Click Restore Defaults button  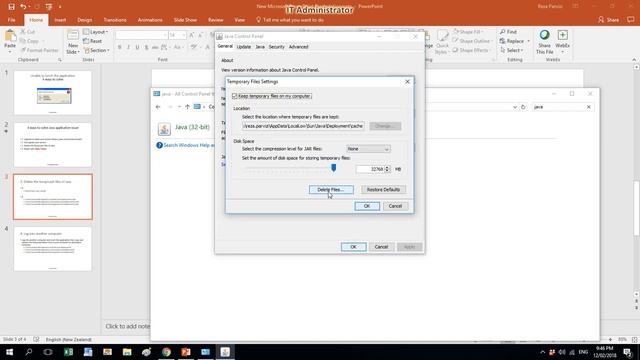point(383,190)
